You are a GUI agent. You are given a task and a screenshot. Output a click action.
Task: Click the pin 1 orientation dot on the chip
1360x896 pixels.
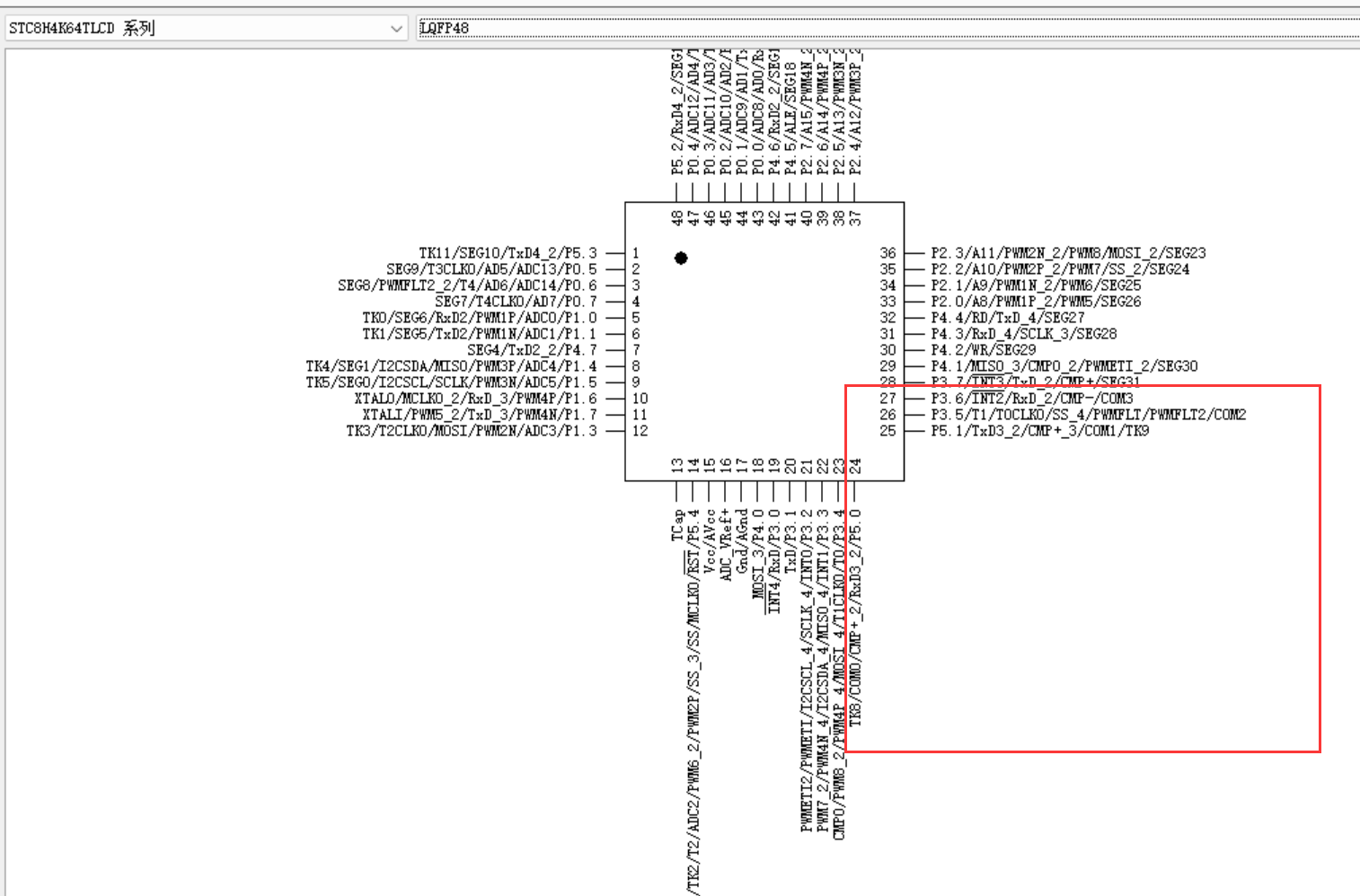(x=681, y=258)
